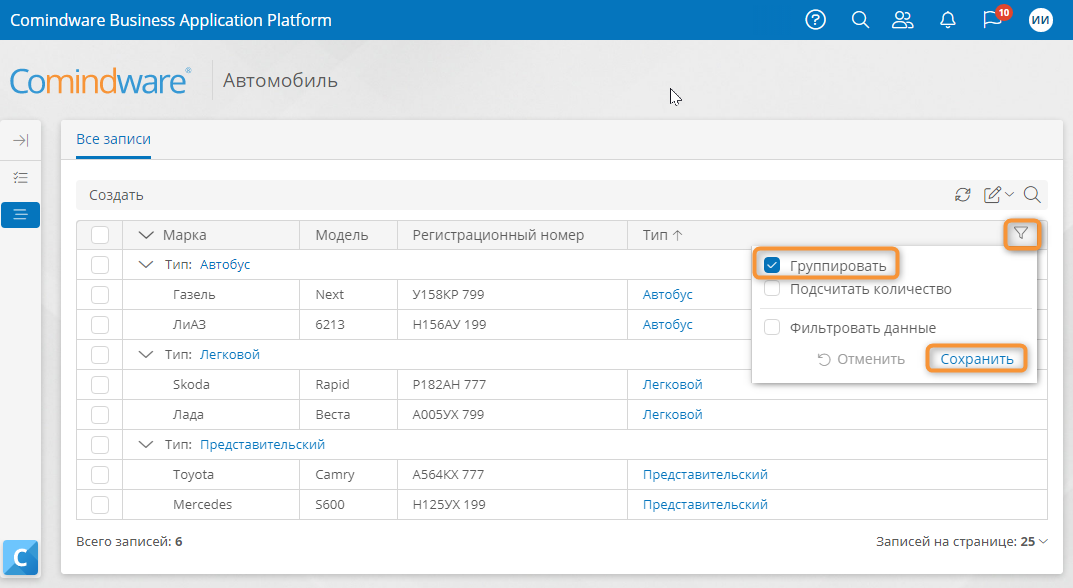This screenshot has width=1073, height=588.
Task: Click the Comindware Business Application Platform title
Action: (171, 20)
